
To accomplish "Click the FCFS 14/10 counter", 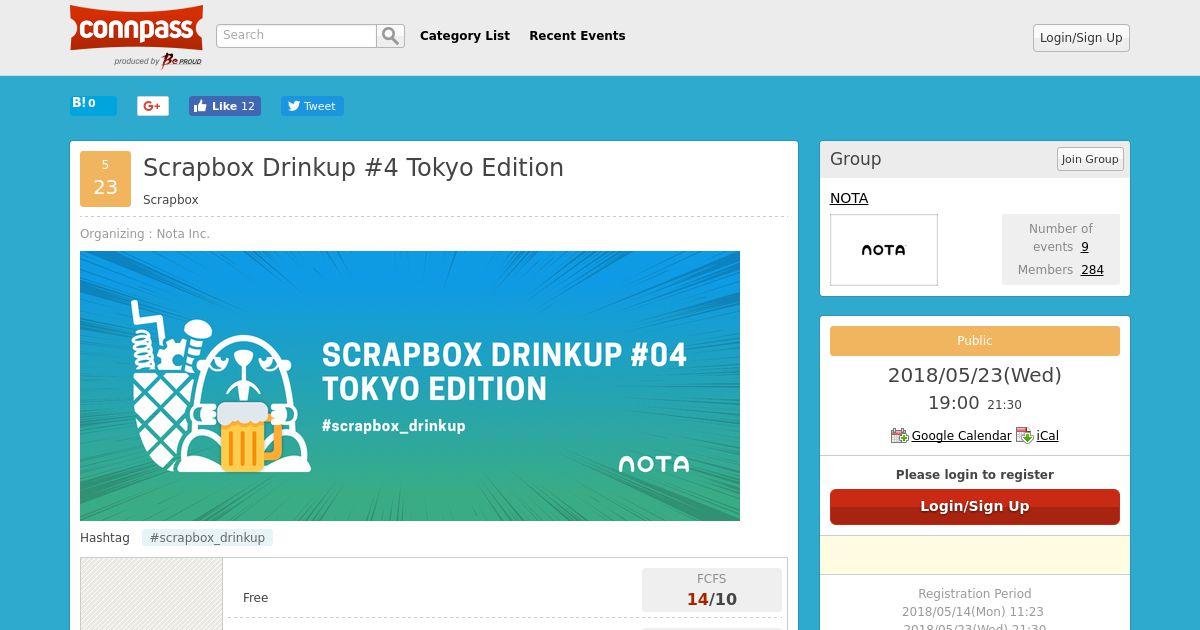I will point(712,590).
